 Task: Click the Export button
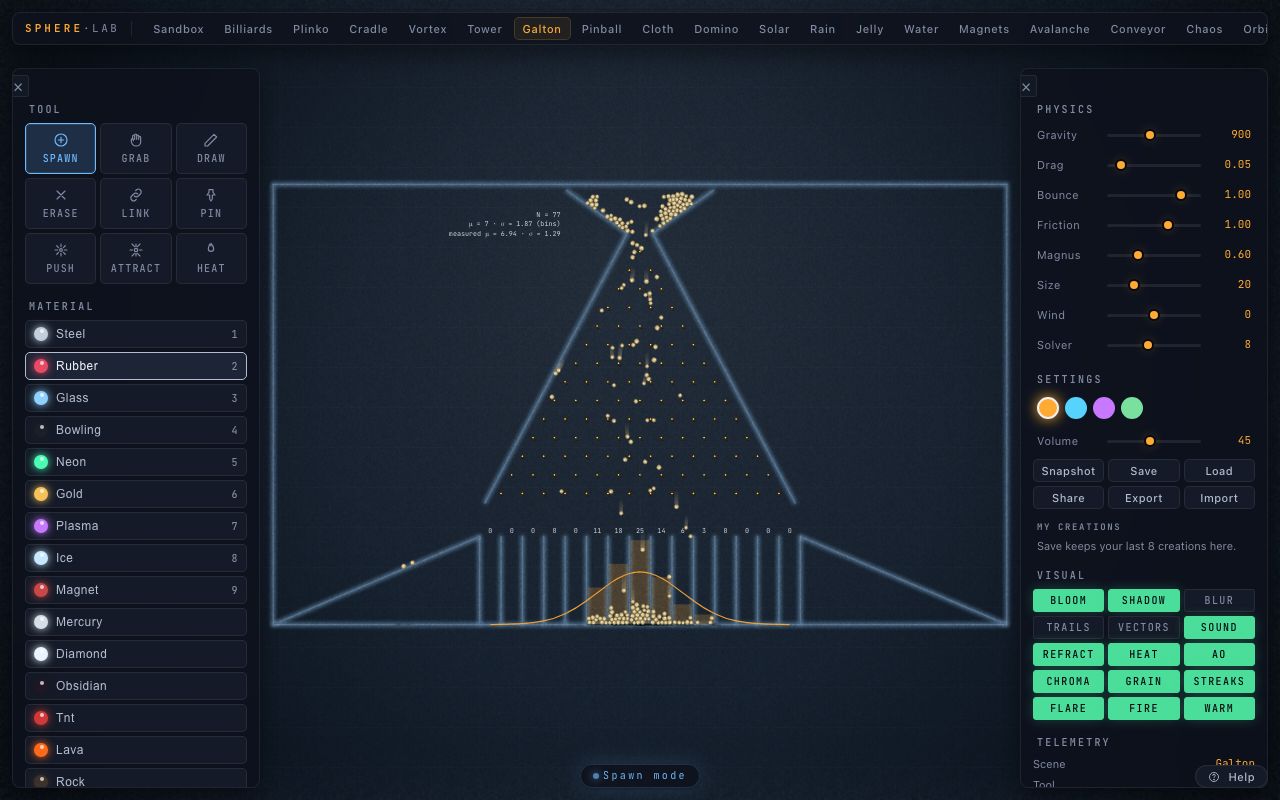point(1143,498)
